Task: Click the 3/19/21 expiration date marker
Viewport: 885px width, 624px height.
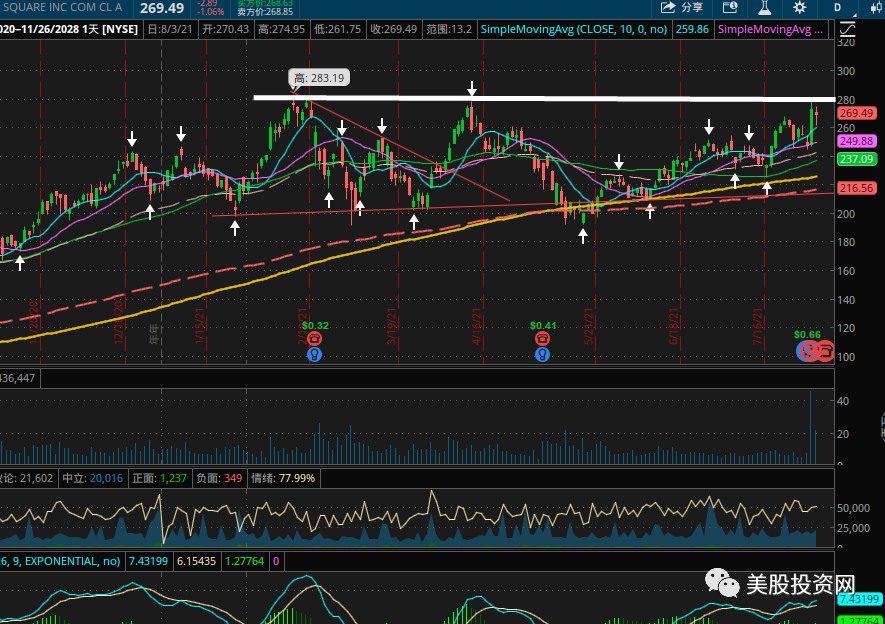Action: click(x=392, y=326)
